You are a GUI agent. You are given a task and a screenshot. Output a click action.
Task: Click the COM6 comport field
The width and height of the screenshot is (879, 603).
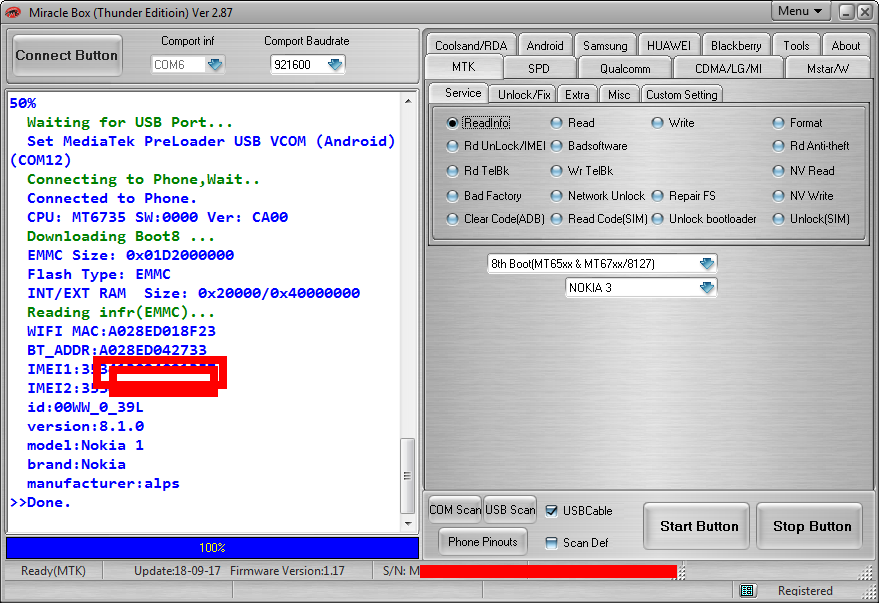179,64
